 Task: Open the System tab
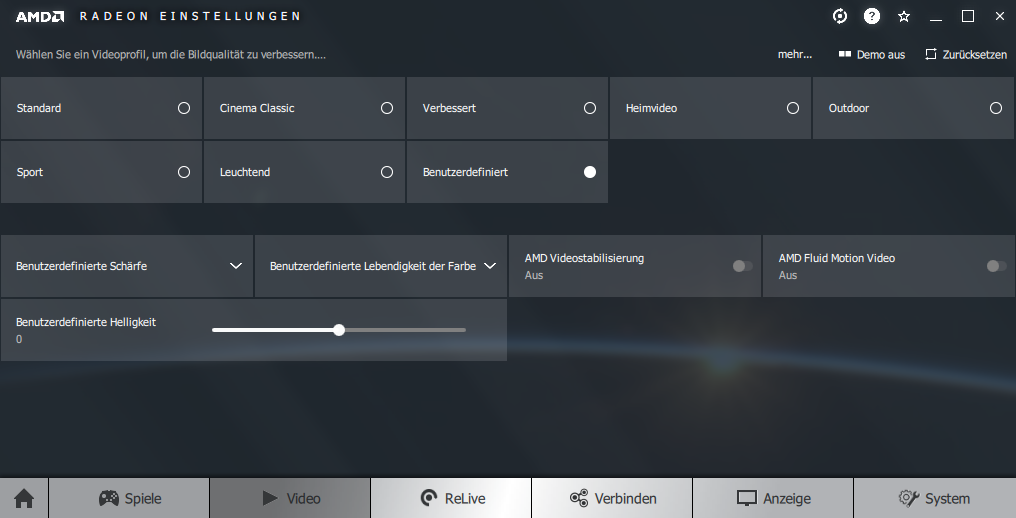pos(935,499)
